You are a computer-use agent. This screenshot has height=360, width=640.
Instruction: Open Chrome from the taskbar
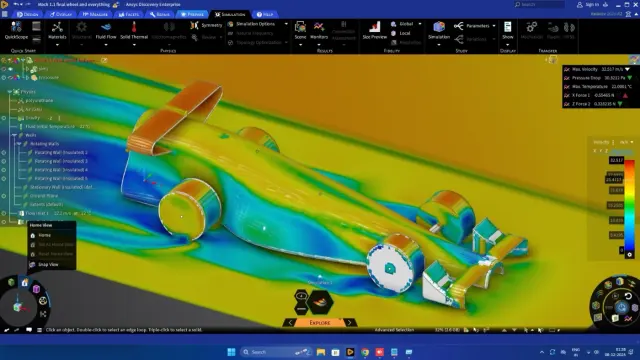[365, 352]
